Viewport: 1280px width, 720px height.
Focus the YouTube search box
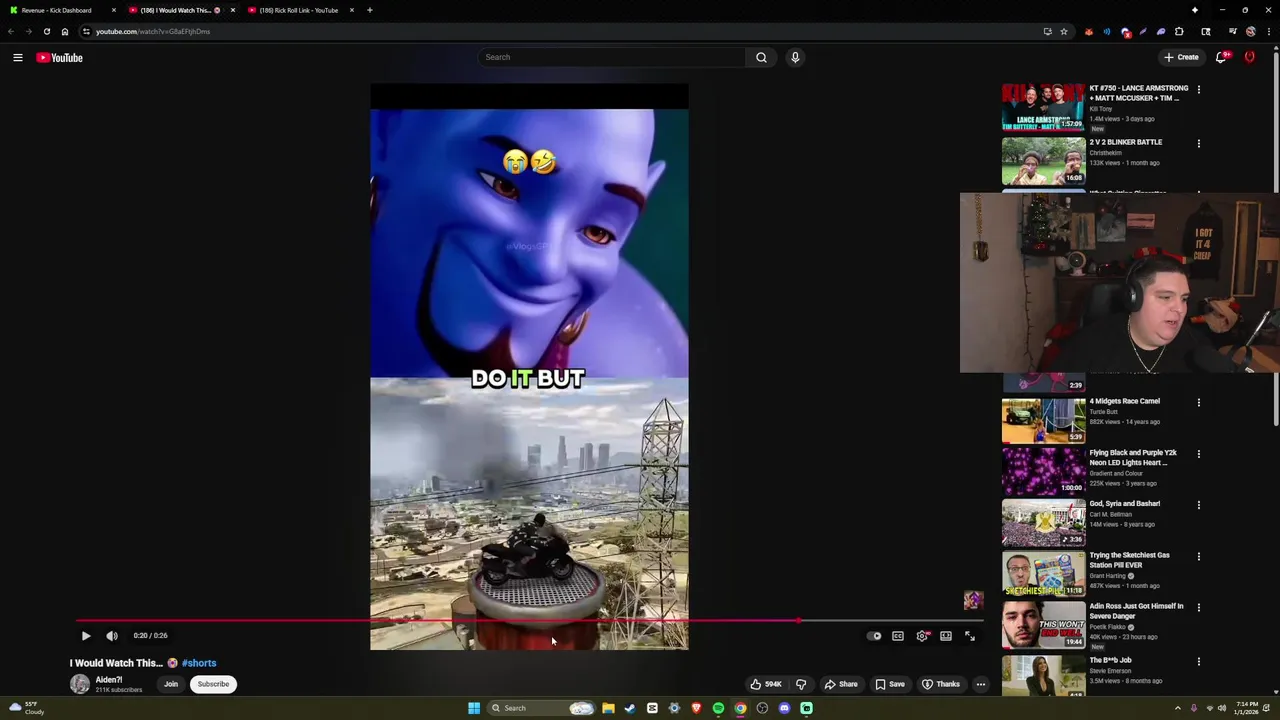611,57
